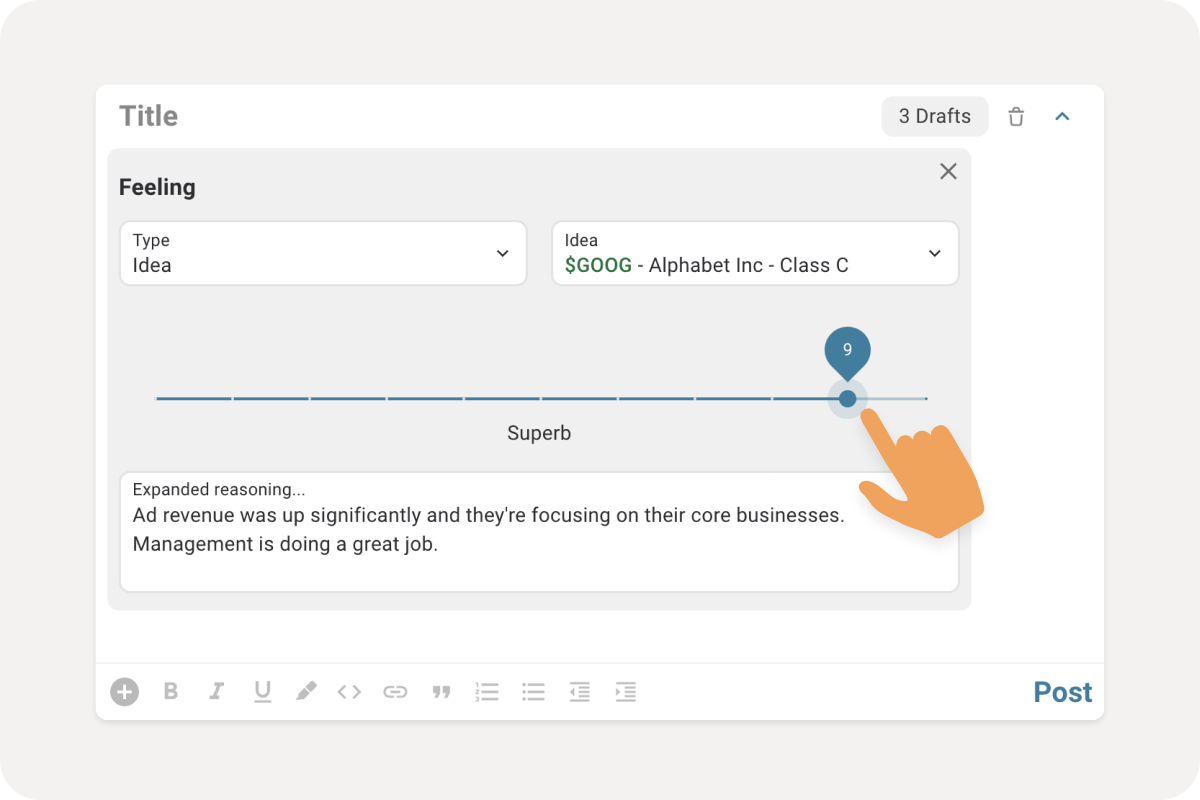Delete the draft with trash icon

coord(1016,116)
